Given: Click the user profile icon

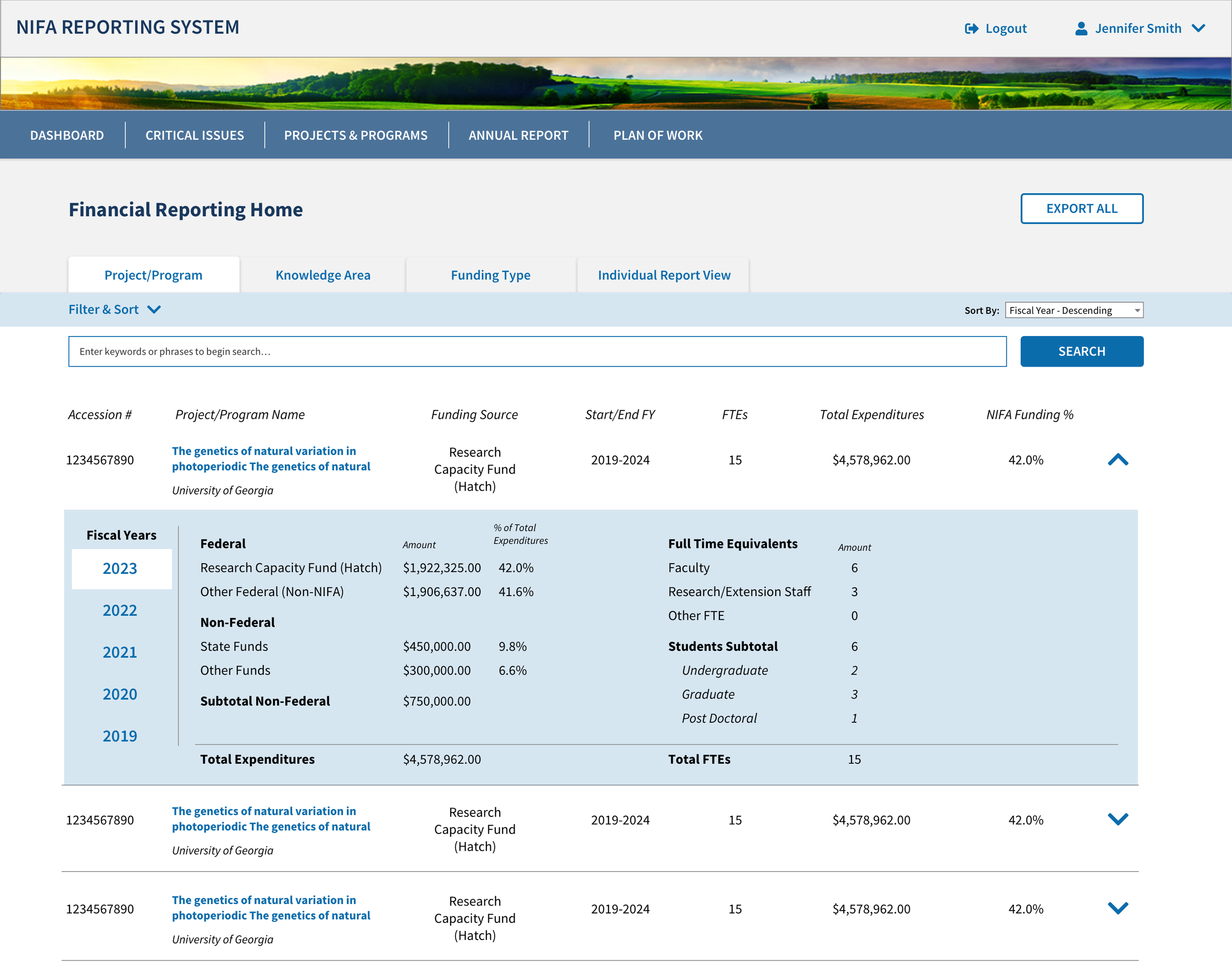Looking at the screenshot, I should pos(1081,29).
